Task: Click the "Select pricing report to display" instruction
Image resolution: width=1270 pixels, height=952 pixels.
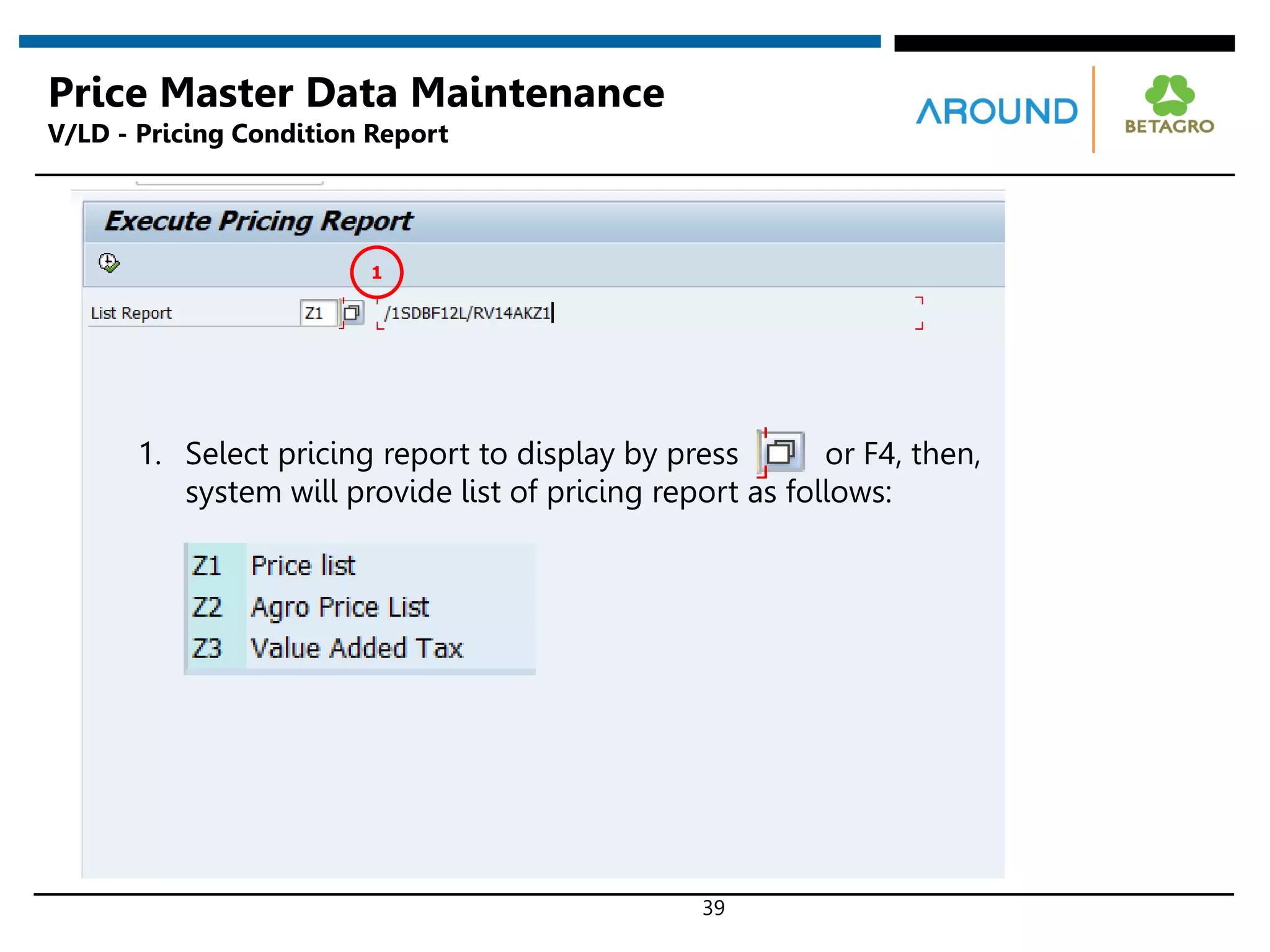Action: coord(461,454)
